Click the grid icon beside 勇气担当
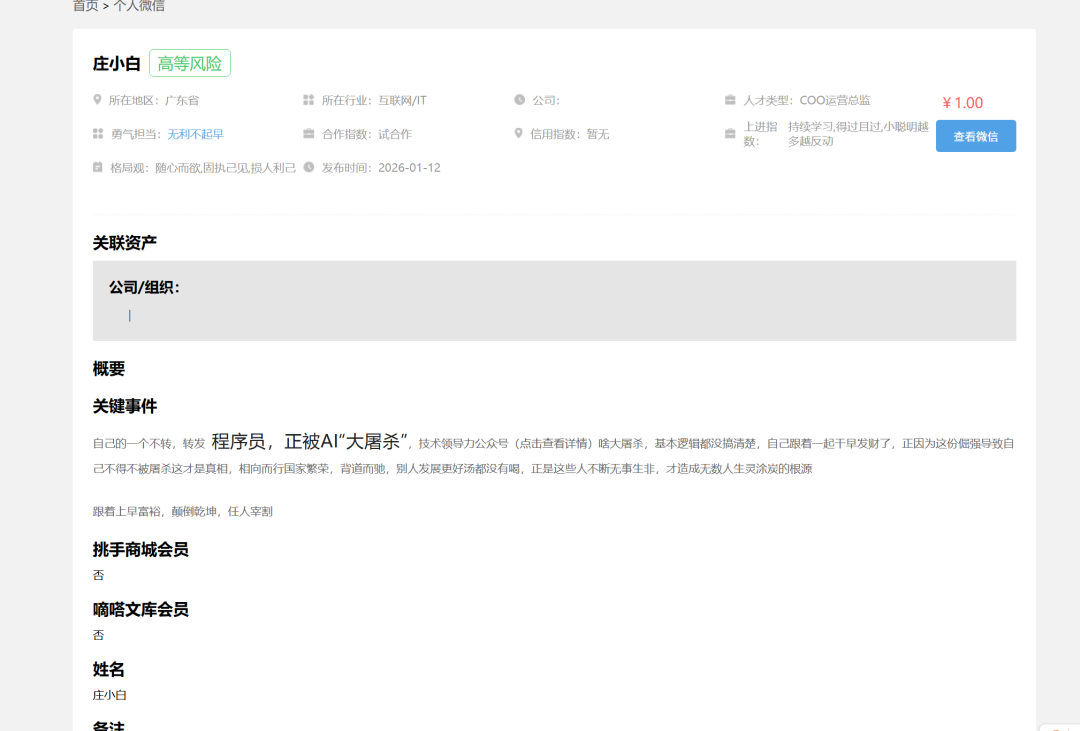Image resolution: width=1080 pixels, height=731 pixels. (x=97, y=133)
